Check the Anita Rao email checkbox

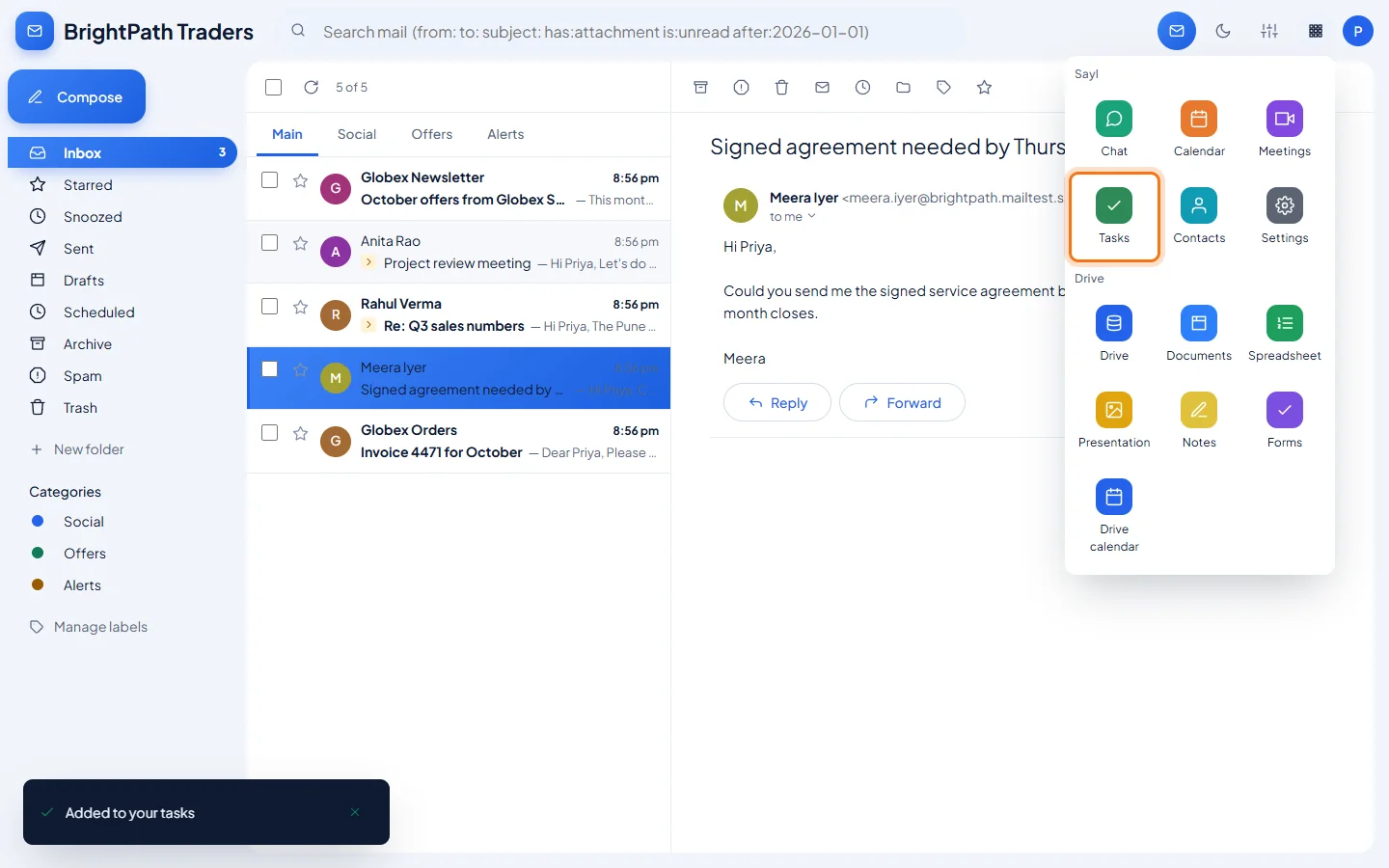click(270, 243)
